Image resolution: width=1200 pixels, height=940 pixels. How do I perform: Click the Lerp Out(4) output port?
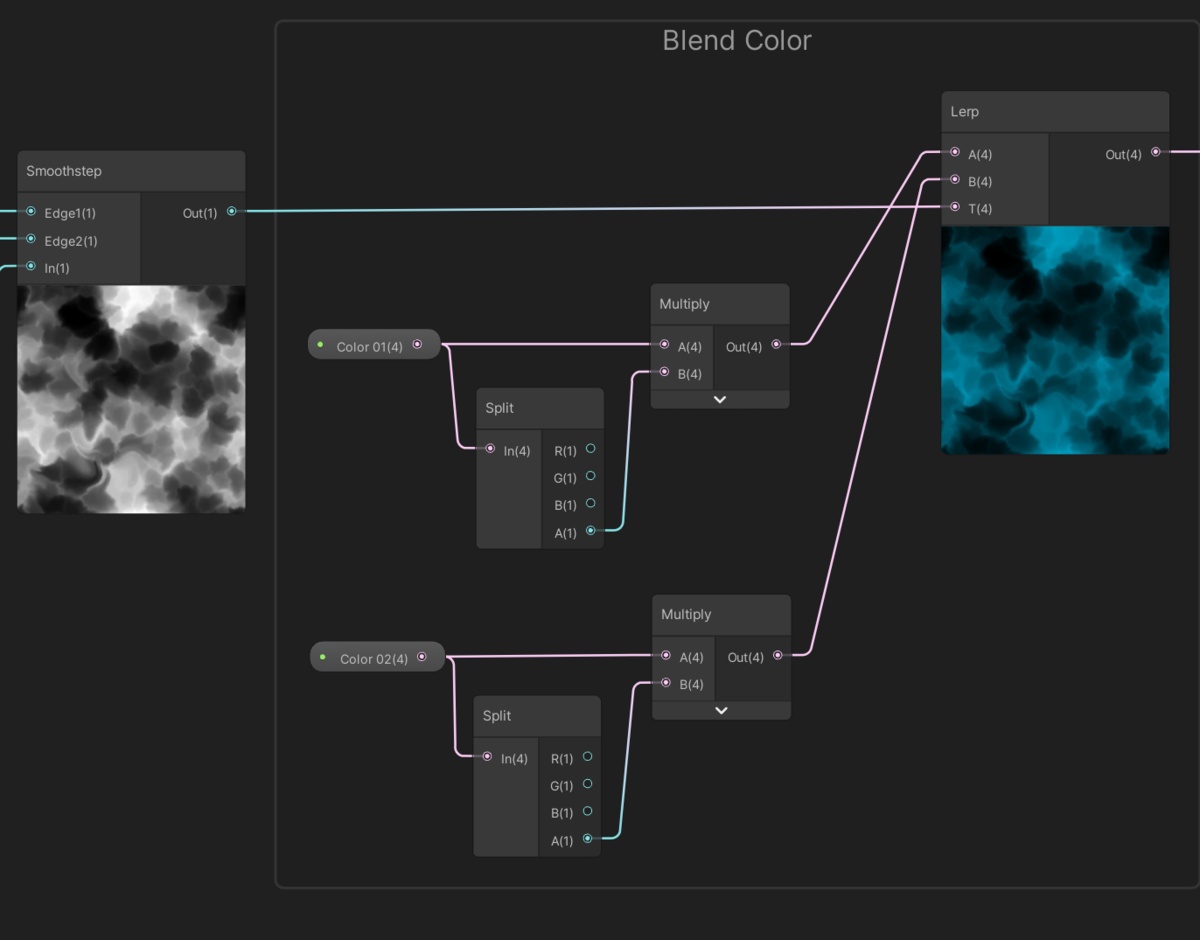point(1156,153)
